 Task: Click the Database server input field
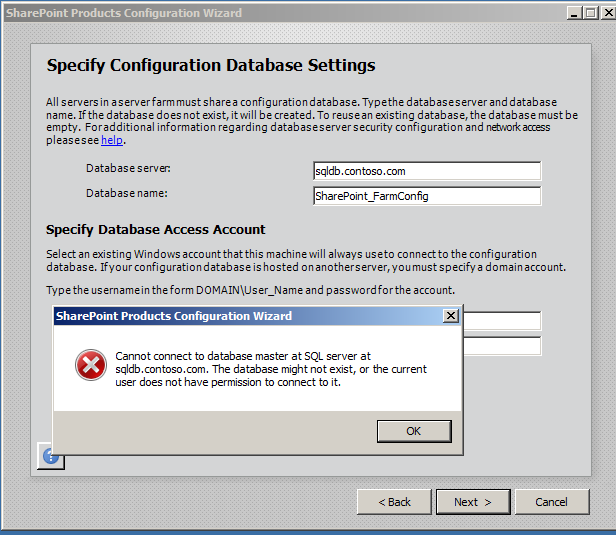tap(427, 171)
